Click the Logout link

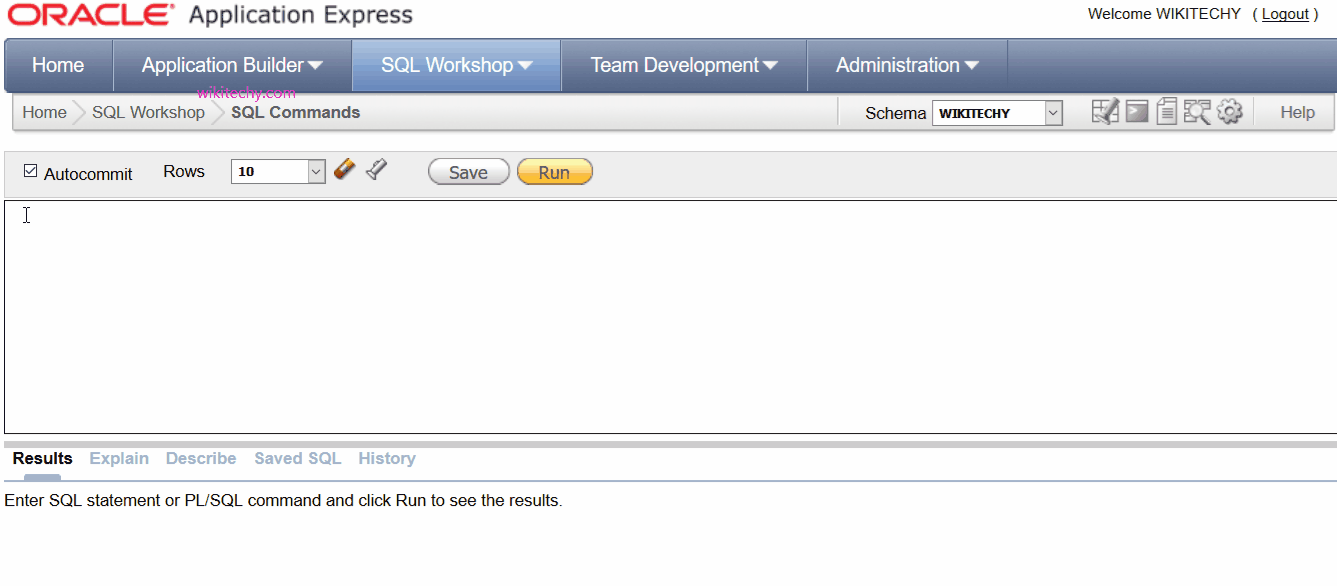1285,14
